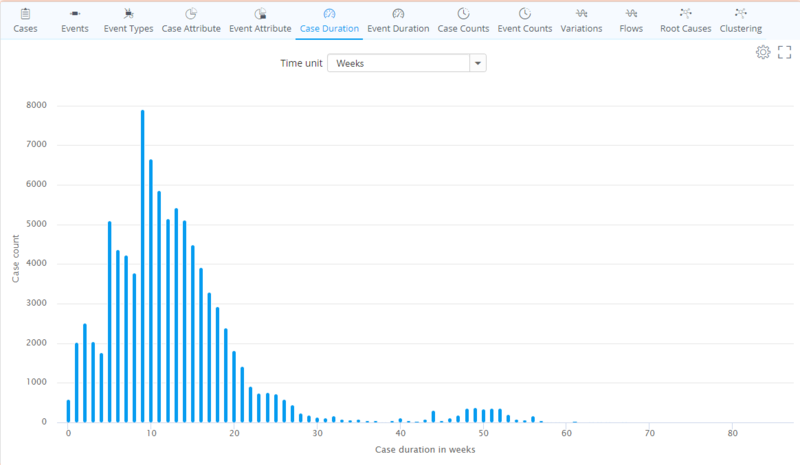
Task: Go to the Event Duration tab
Action: pyautogui.click(x=398, y=29)
